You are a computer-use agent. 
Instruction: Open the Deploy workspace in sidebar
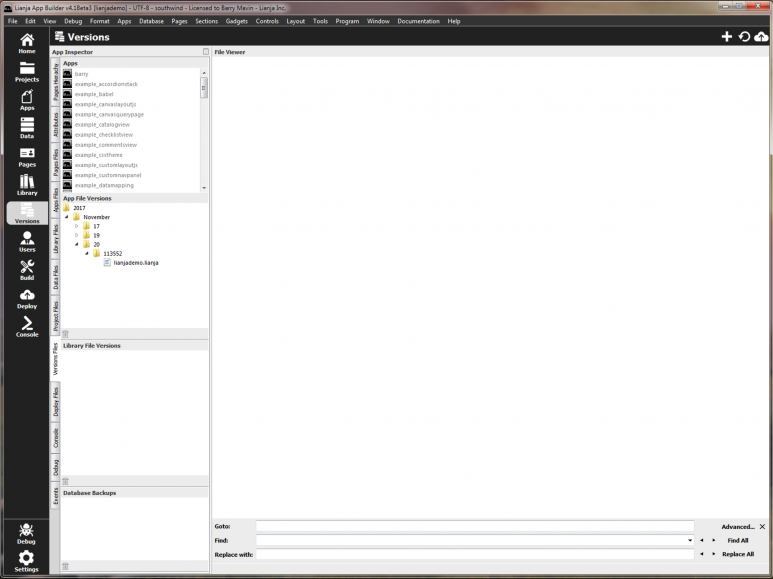(27, 298)
